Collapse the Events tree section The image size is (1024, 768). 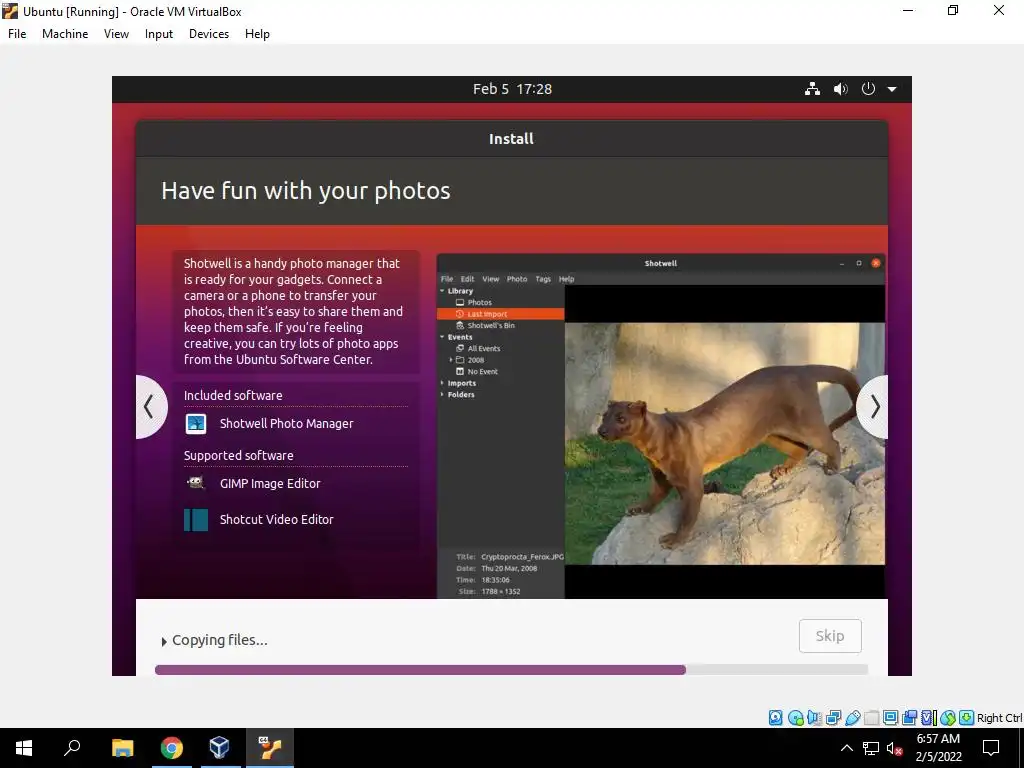coord(442,337)
